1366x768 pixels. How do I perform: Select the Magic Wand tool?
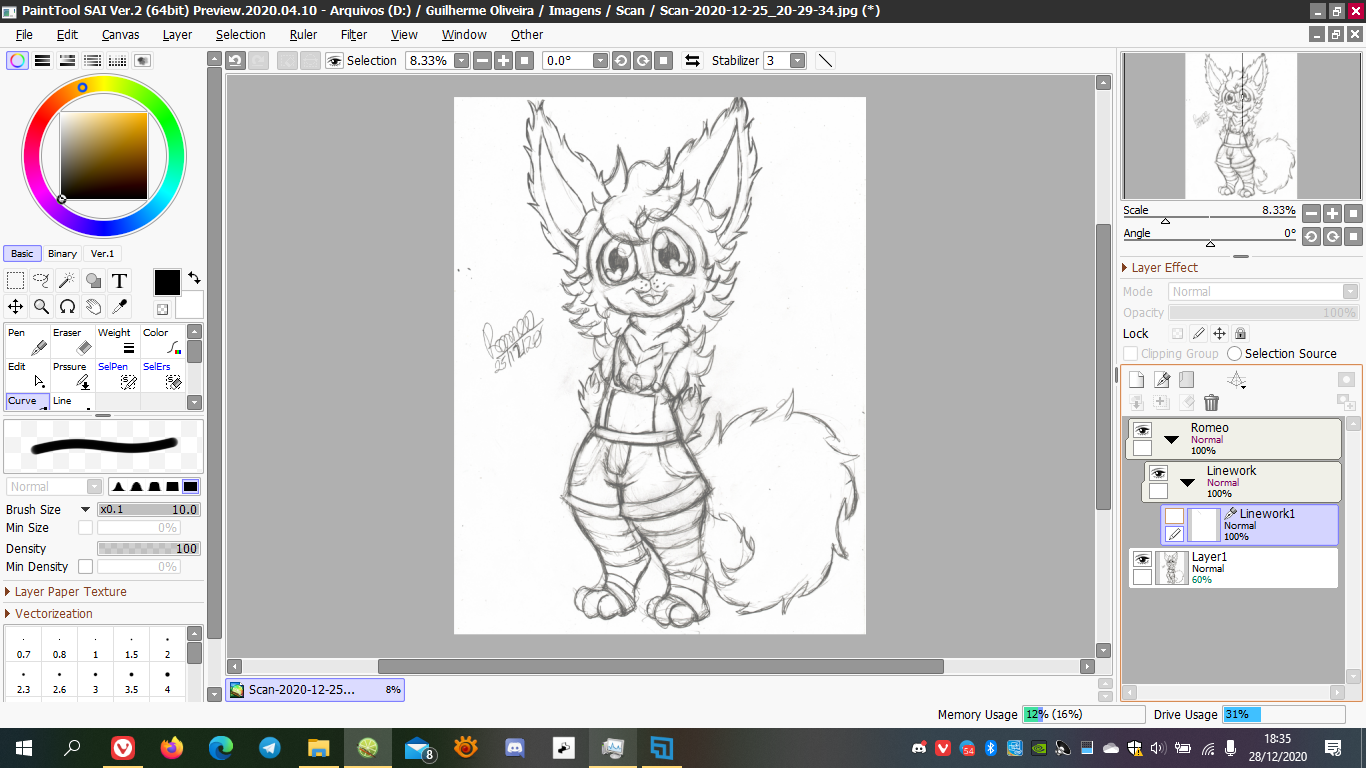click(67, 281)
